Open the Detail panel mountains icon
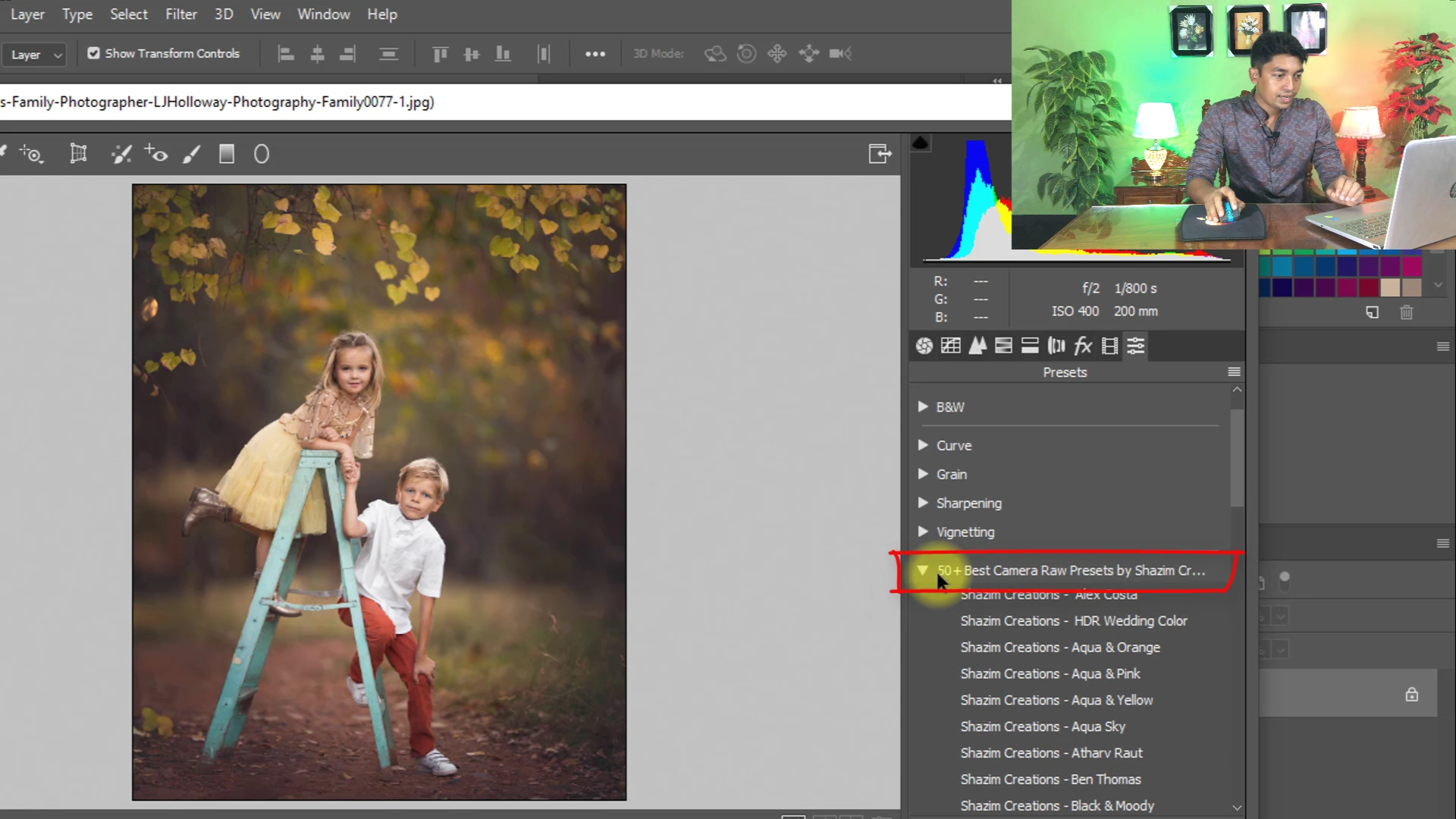 (x=977, y=347)
